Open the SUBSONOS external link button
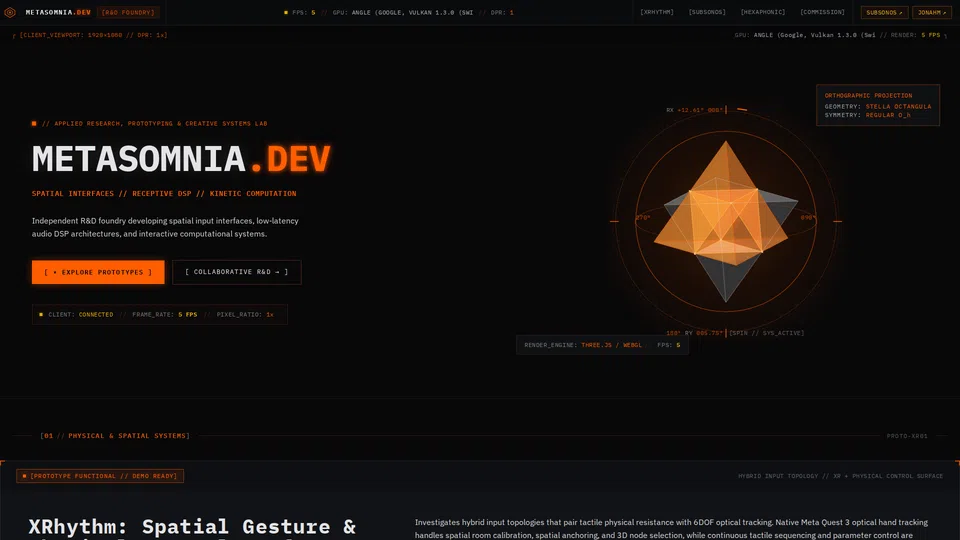The width and height of the screenshot is (960, 540). (x=884, y=12)
